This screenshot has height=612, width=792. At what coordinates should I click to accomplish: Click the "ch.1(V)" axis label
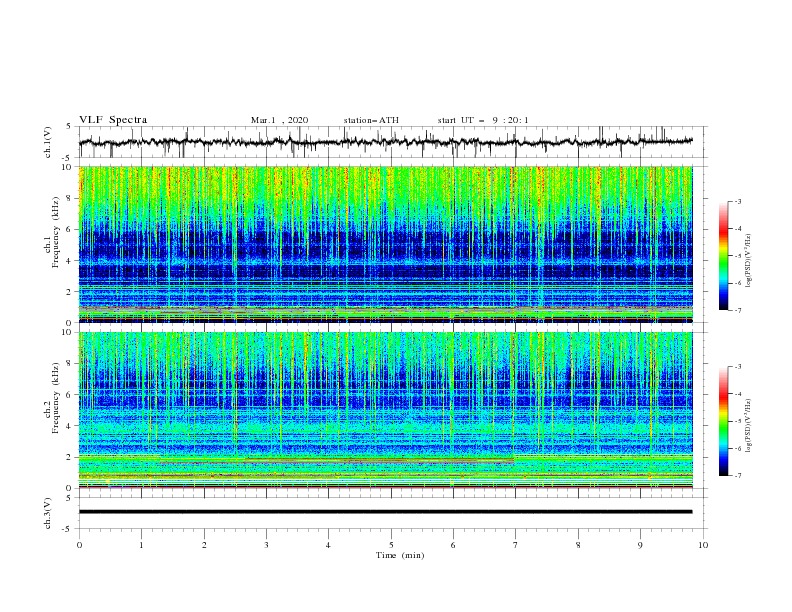pyautogui.click(x=48, y=142)
